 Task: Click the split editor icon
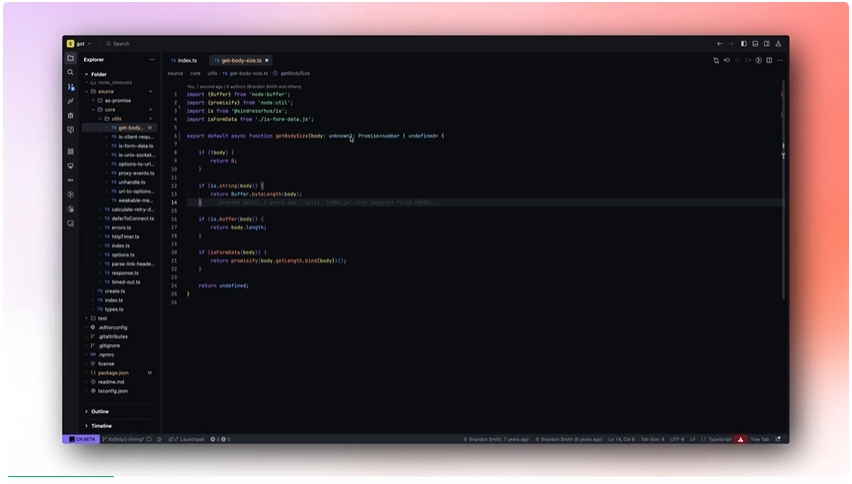[769, 60]
